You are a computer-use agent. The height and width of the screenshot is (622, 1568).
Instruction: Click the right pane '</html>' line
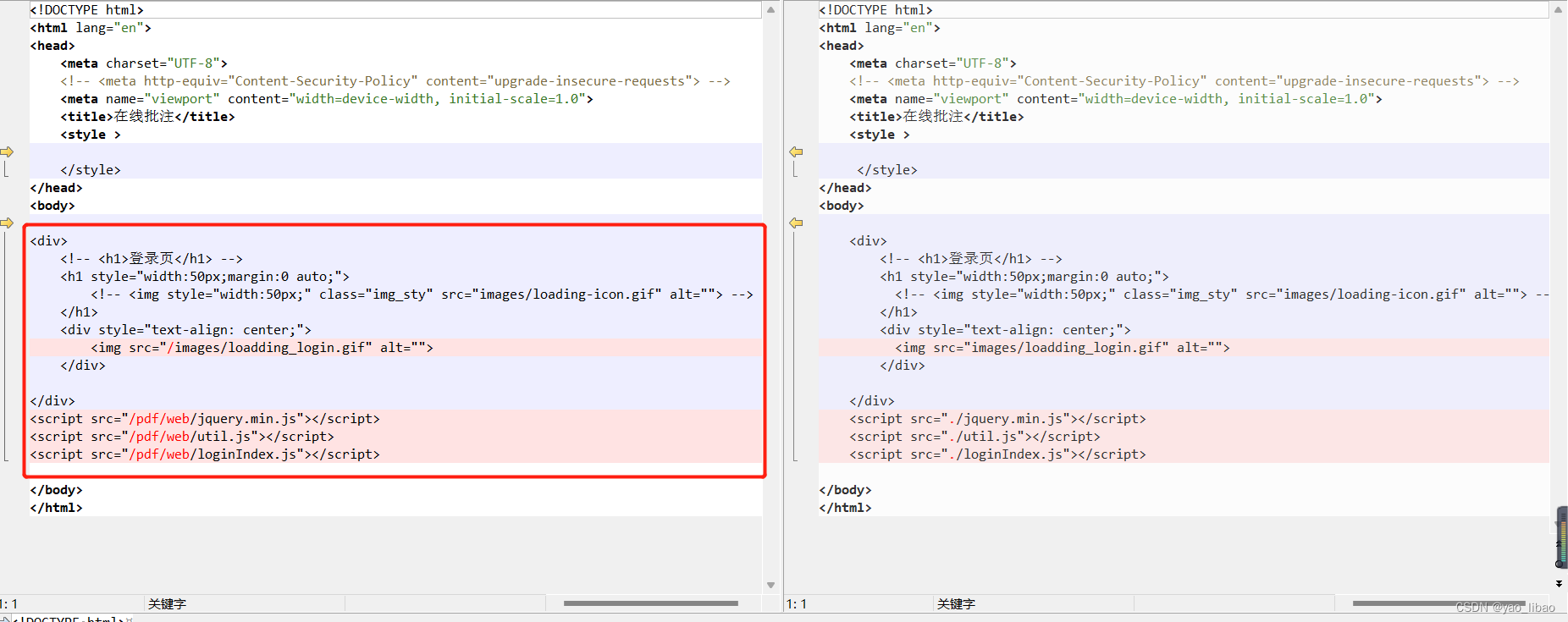[x=846, y=508]
